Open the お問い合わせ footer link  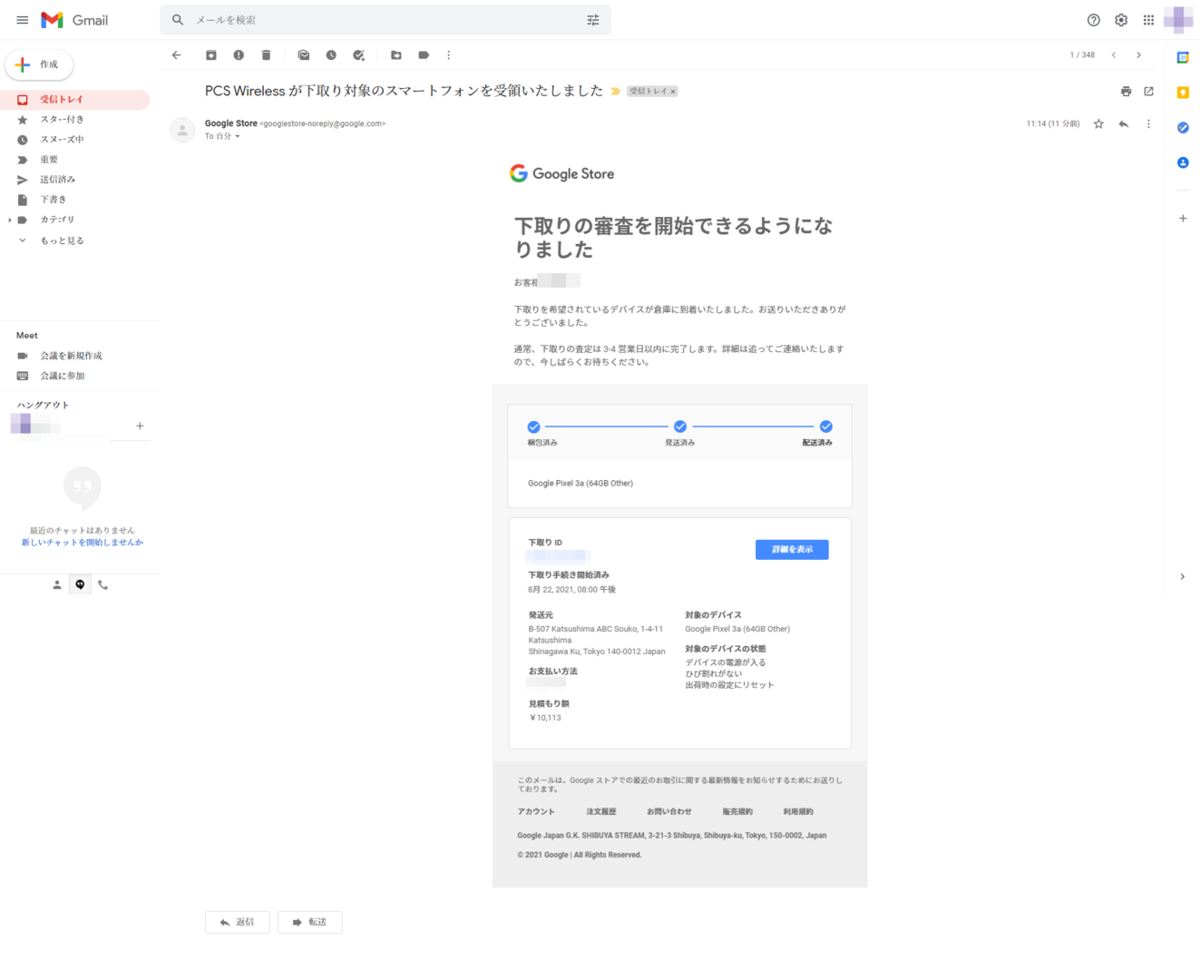point(669,812)
